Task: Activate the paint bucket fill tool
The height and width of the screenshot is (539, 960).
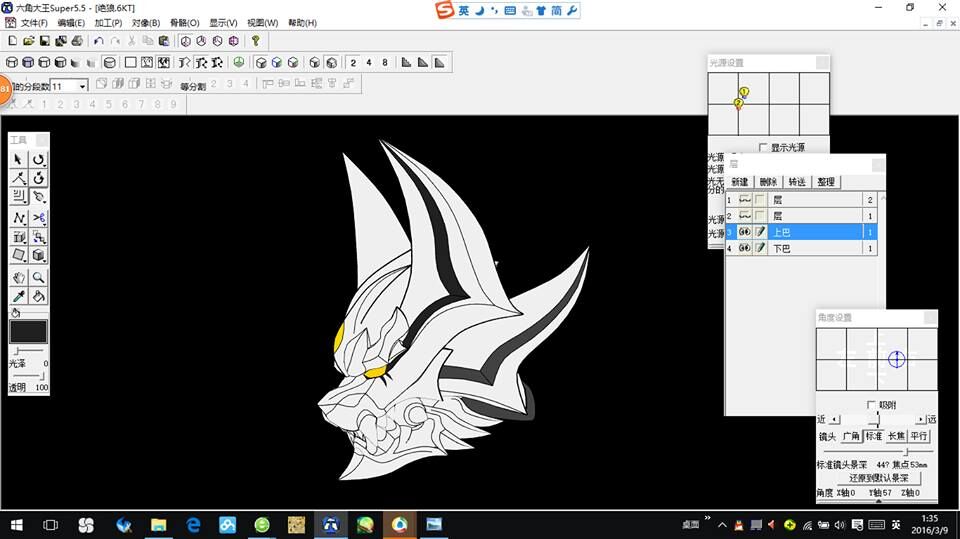Action: (39, 296)
